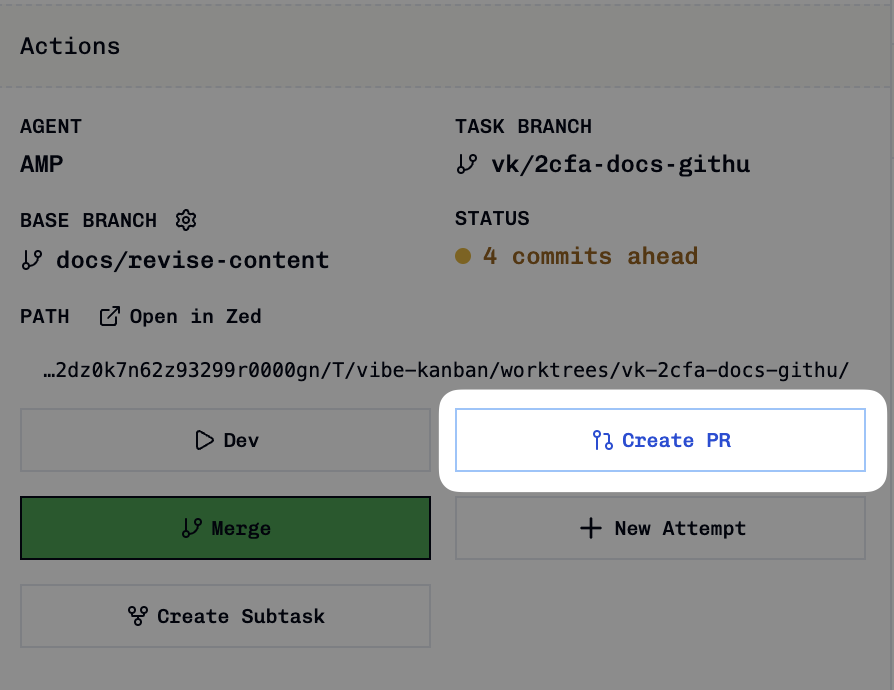Select the task branch name vk/2cfa-docs-githu

tap(620, 164)
